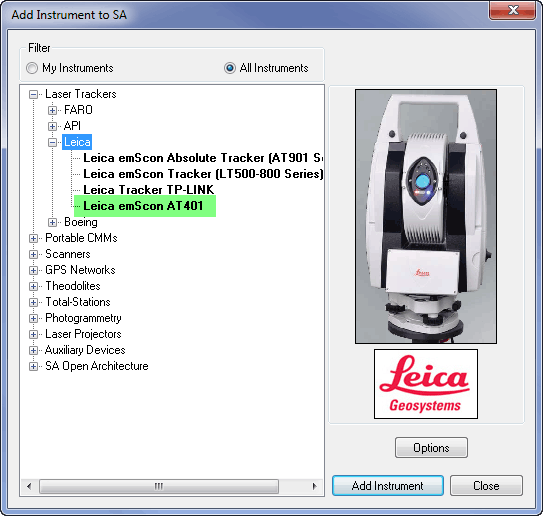Click the Add Instrument button
543x516 pixels.
[x=388, y=486]
